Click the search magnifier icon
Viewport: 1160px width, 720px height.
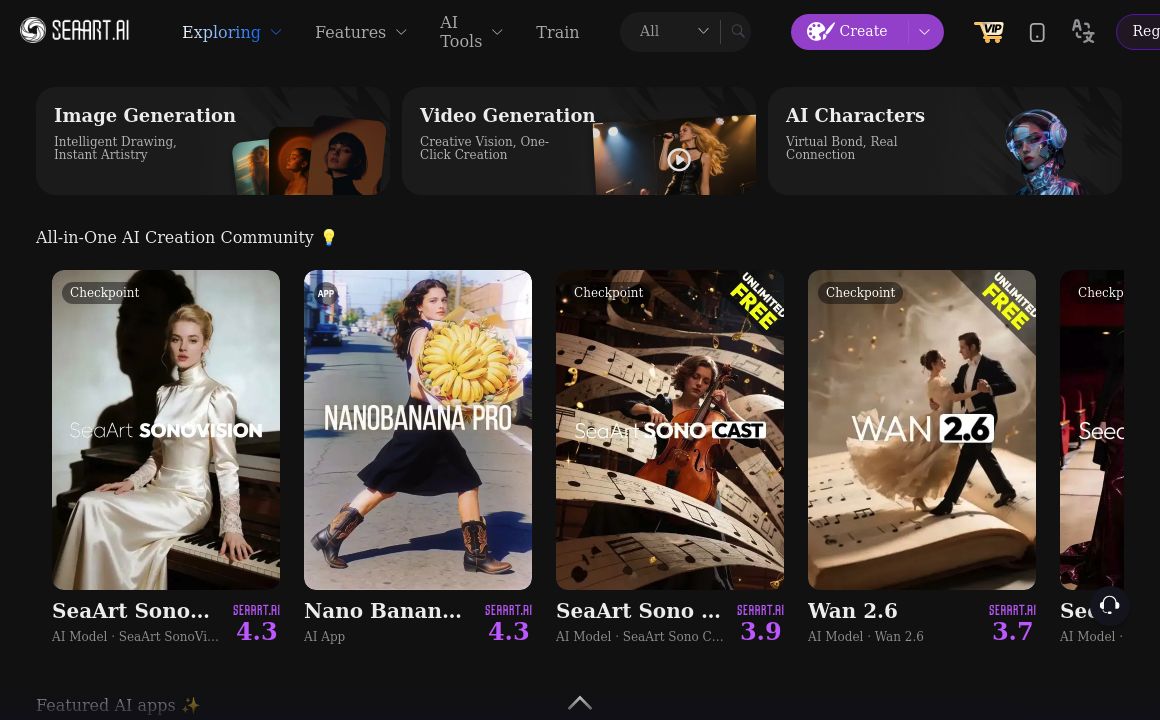738,32
